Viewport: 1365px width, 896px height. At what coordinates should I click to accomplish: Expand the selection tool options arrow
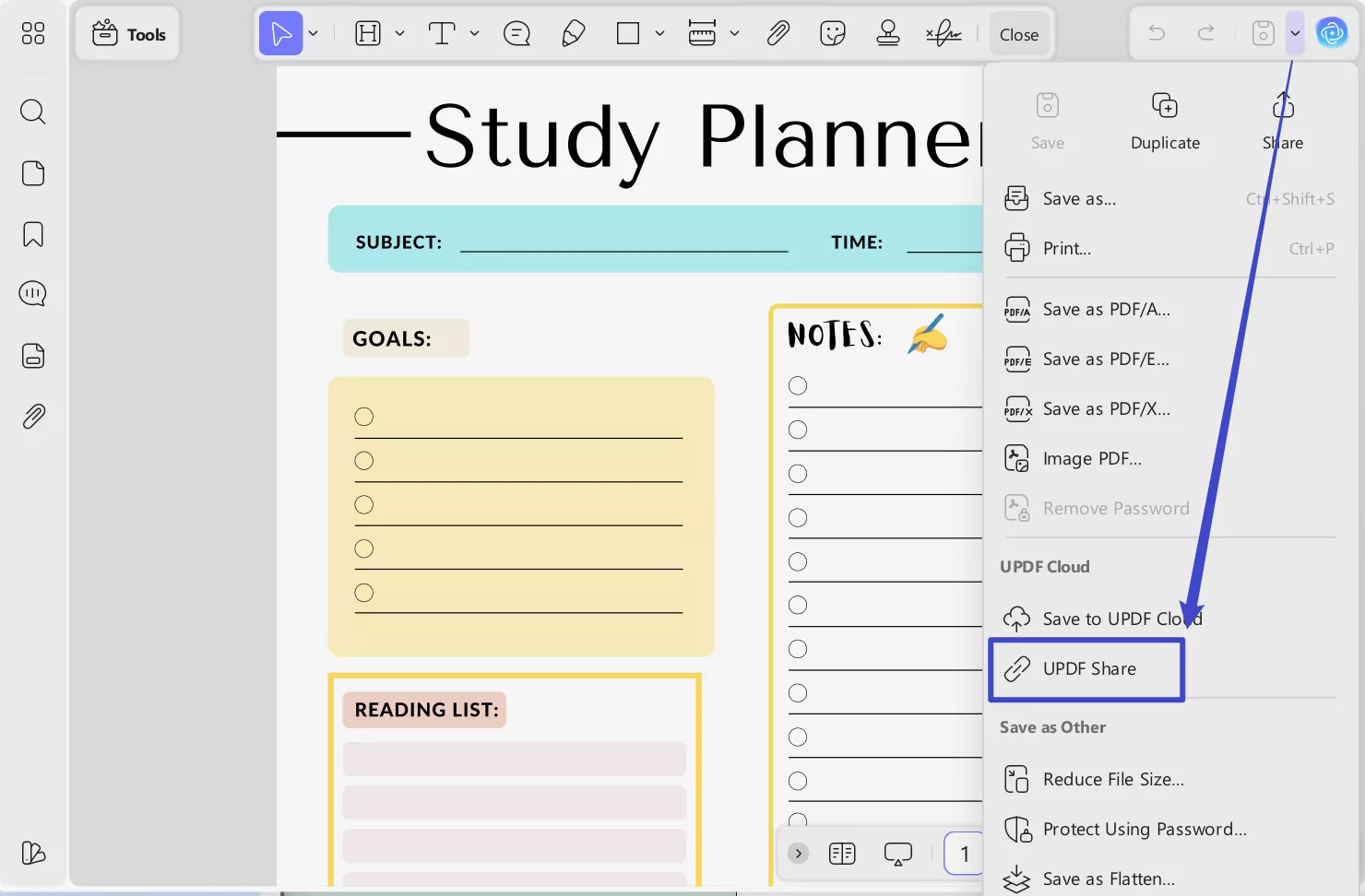click(314, 34)
